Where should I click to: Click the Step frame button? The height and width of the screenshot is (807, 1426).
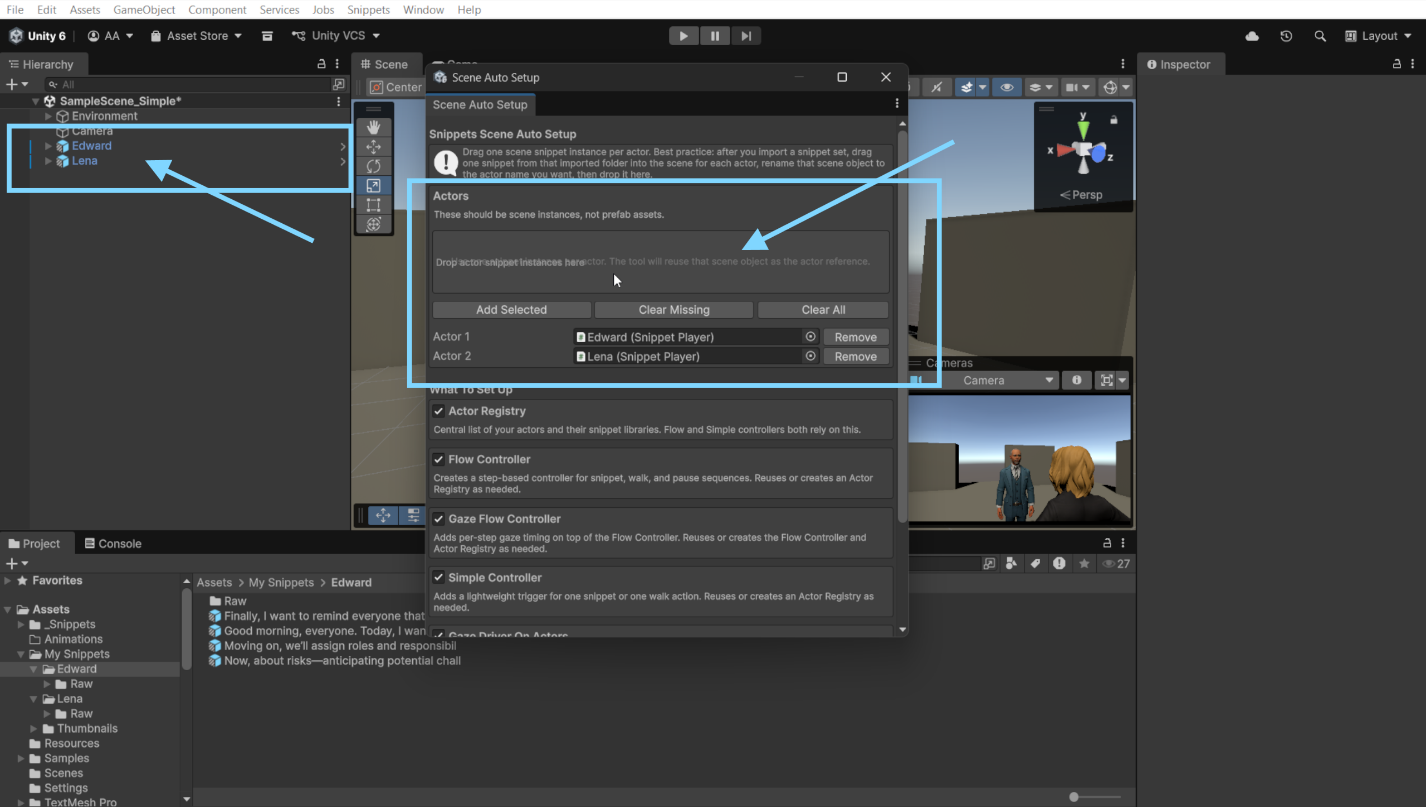pyautogui.click(x=746, y=36)
